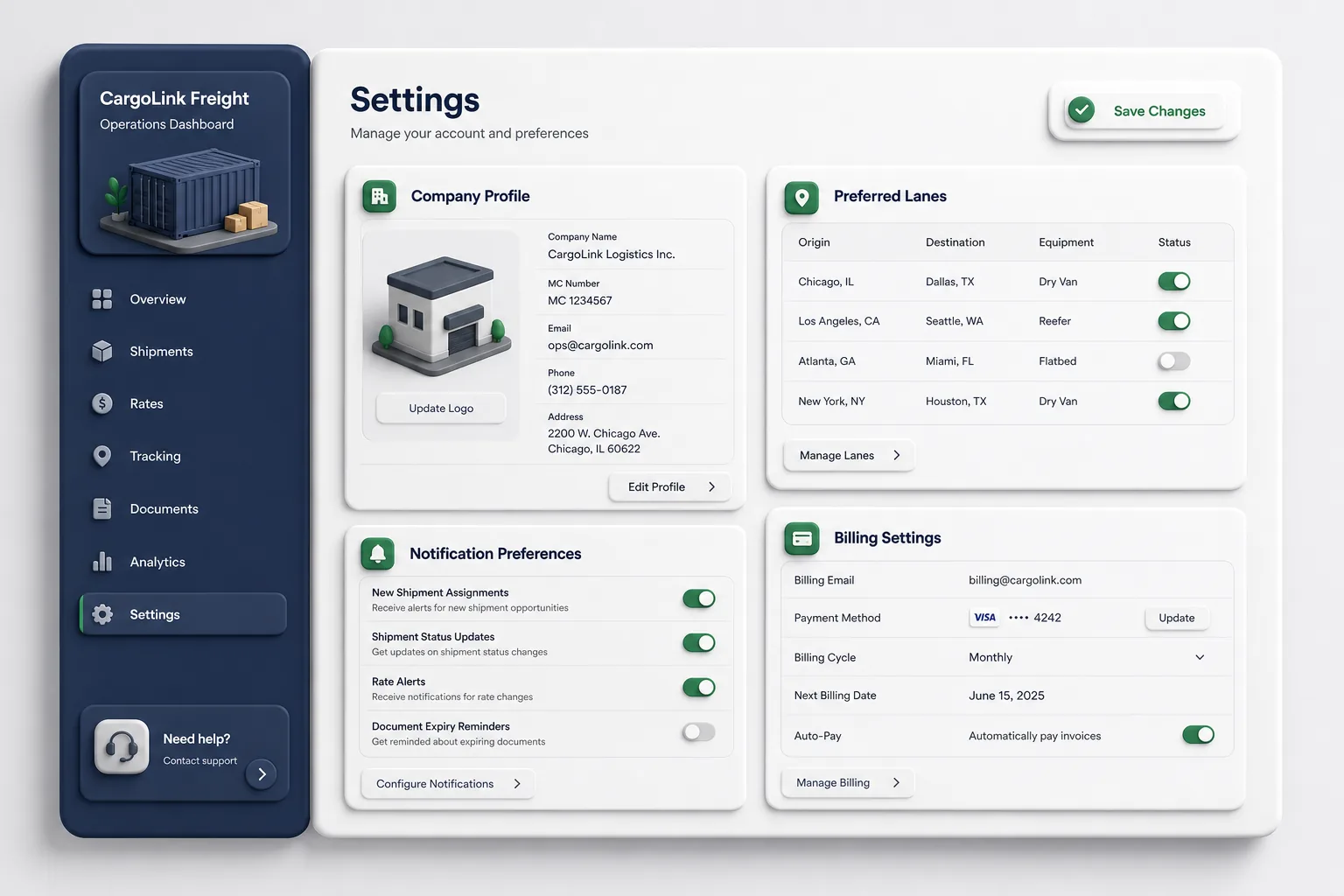Click the Tracking pin icon in sidebar
Image resolution: width=1344 pixels, height=896 pixels.
102,456
